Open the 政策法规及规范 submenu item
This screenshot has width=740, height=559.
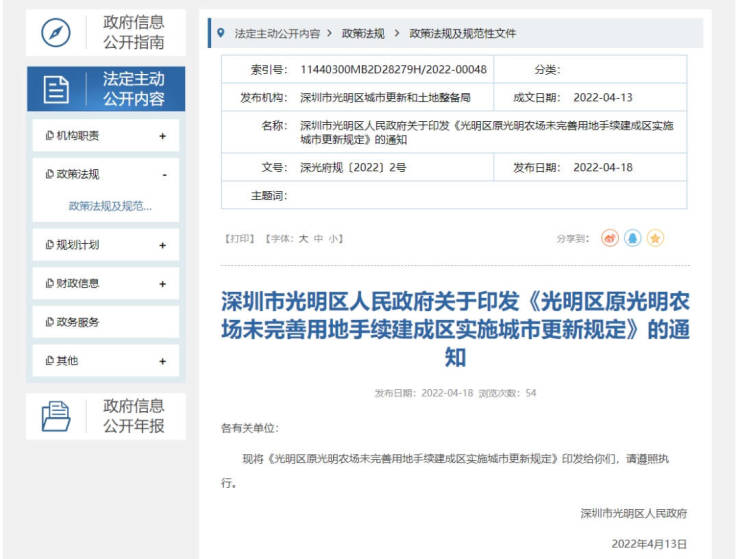coord(110,206)
